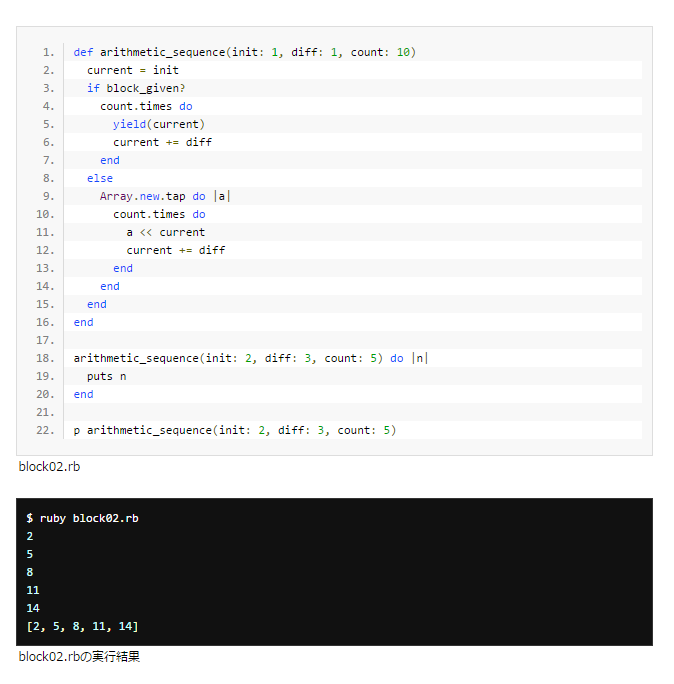The image size is (674, 684).
Task: Click the output value 14 in the terminal
Action: pos(33,608)
